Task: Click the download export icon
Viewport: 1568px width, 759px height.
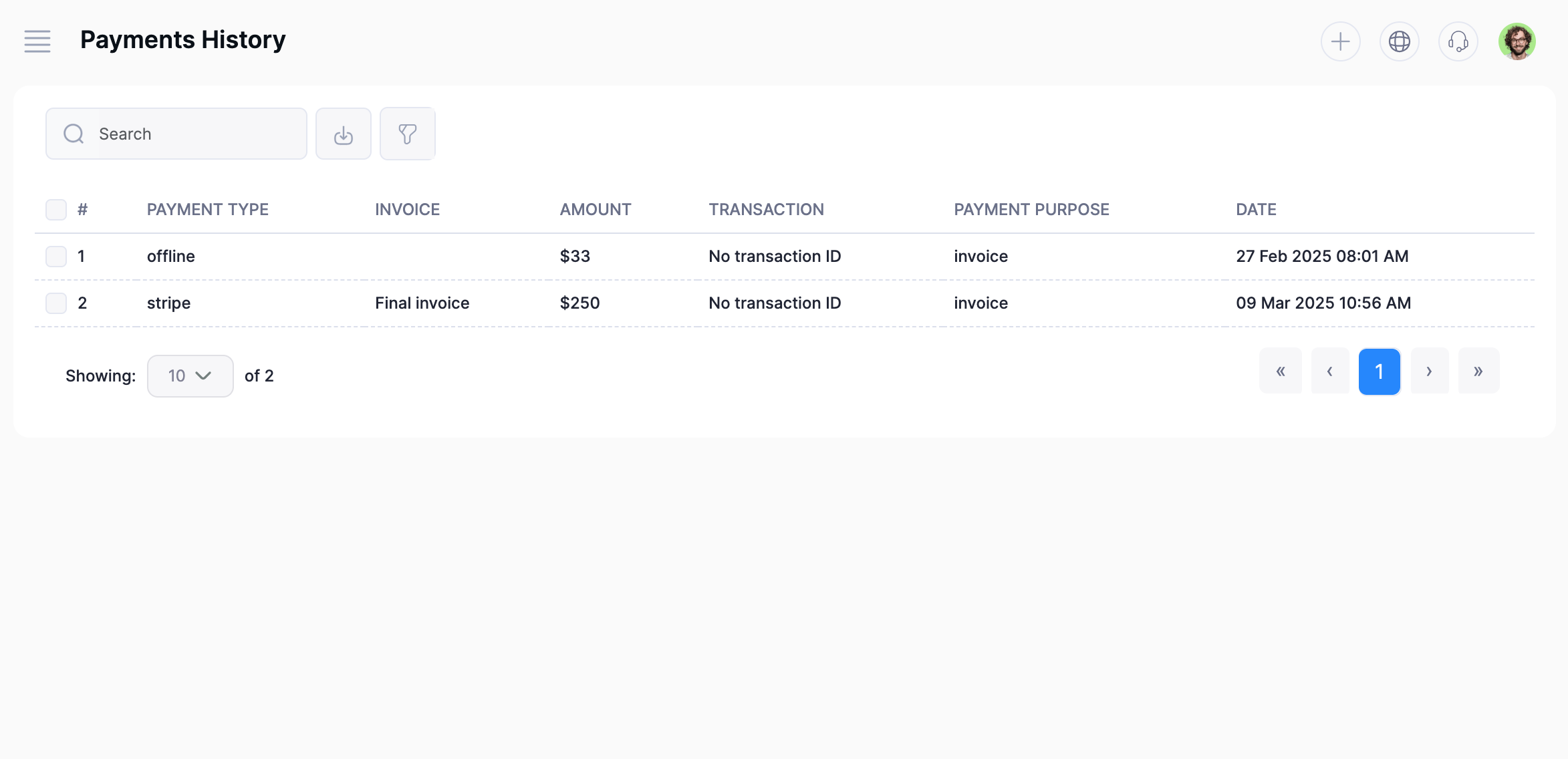Action: point(344,134)
